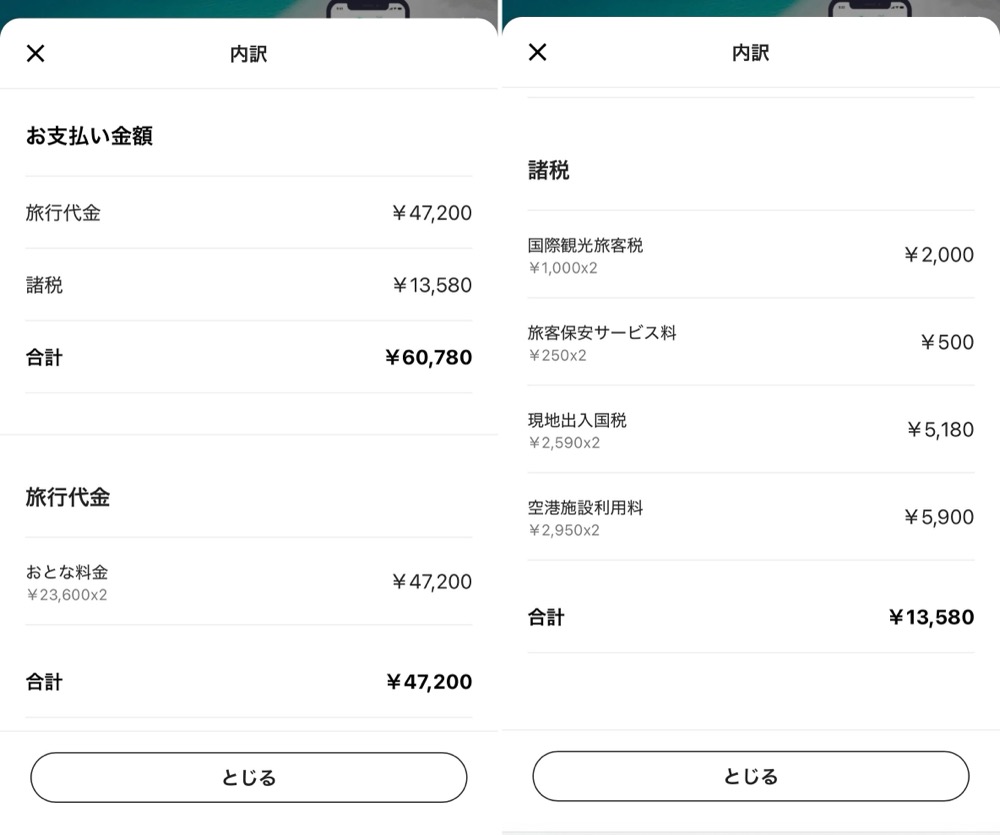Screen dimensions: 1000x835
Task: Close the left 内訳 sheet with X
Action: pyautogui.click(x=36, y=54)
